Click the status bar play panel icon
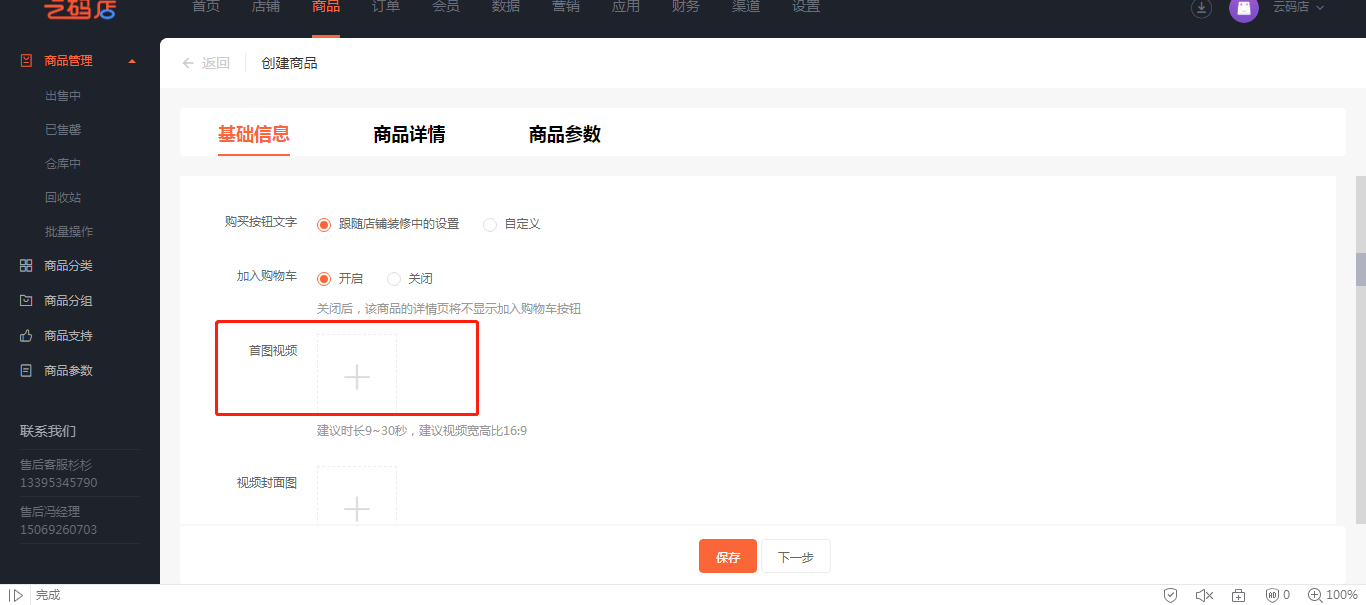1366x605 pixels. [16, 595]
